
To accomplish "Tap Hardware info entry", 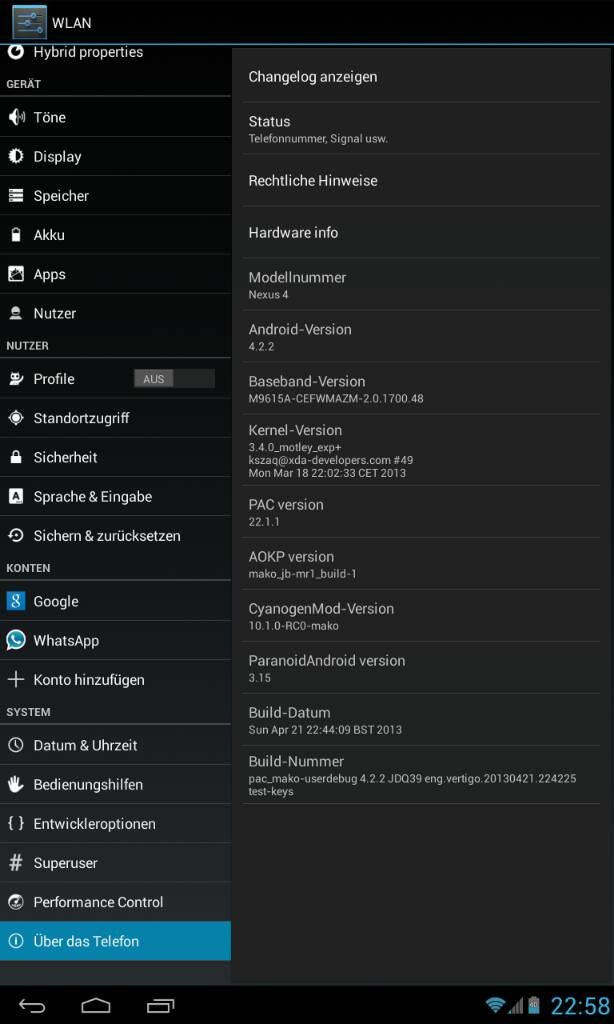I will click(x=421, y=232).
